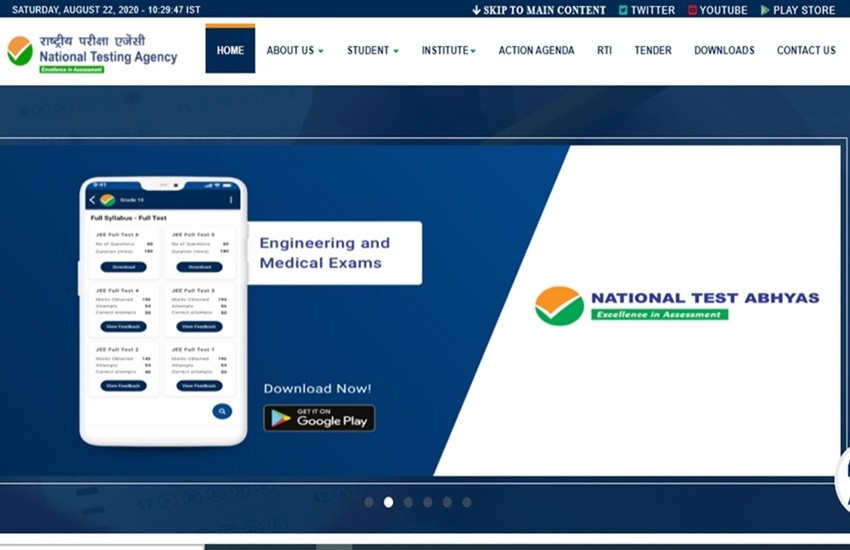
Task: Open the Play Store link in top bar
Action: pos(797,10)
